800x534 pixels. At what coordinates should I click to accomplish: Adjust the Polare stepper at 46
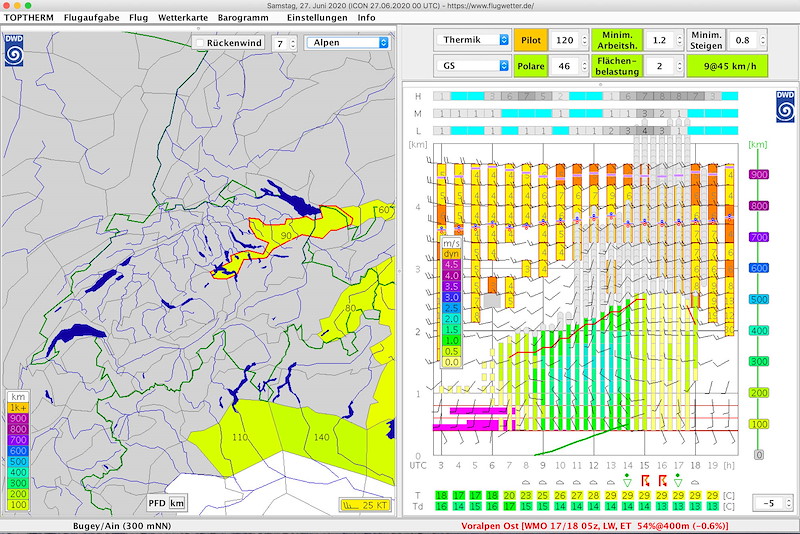[585, 66]
